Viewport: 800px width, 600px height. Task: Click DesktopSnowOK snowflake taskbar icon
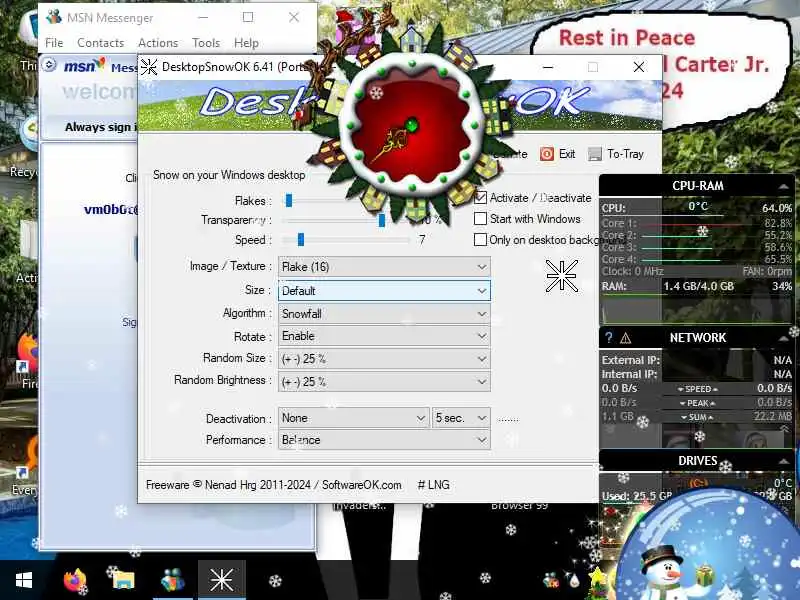[x=221, y=581]
